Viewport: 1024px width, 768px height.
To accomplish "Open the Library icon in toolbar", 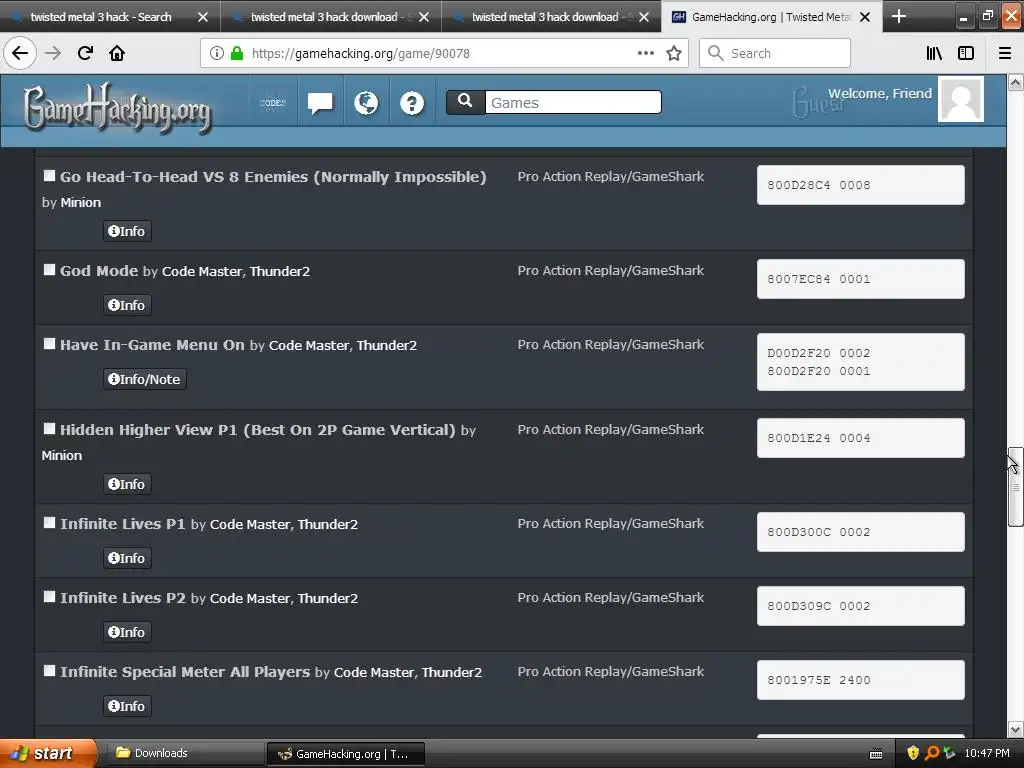I will click(934, 53).
